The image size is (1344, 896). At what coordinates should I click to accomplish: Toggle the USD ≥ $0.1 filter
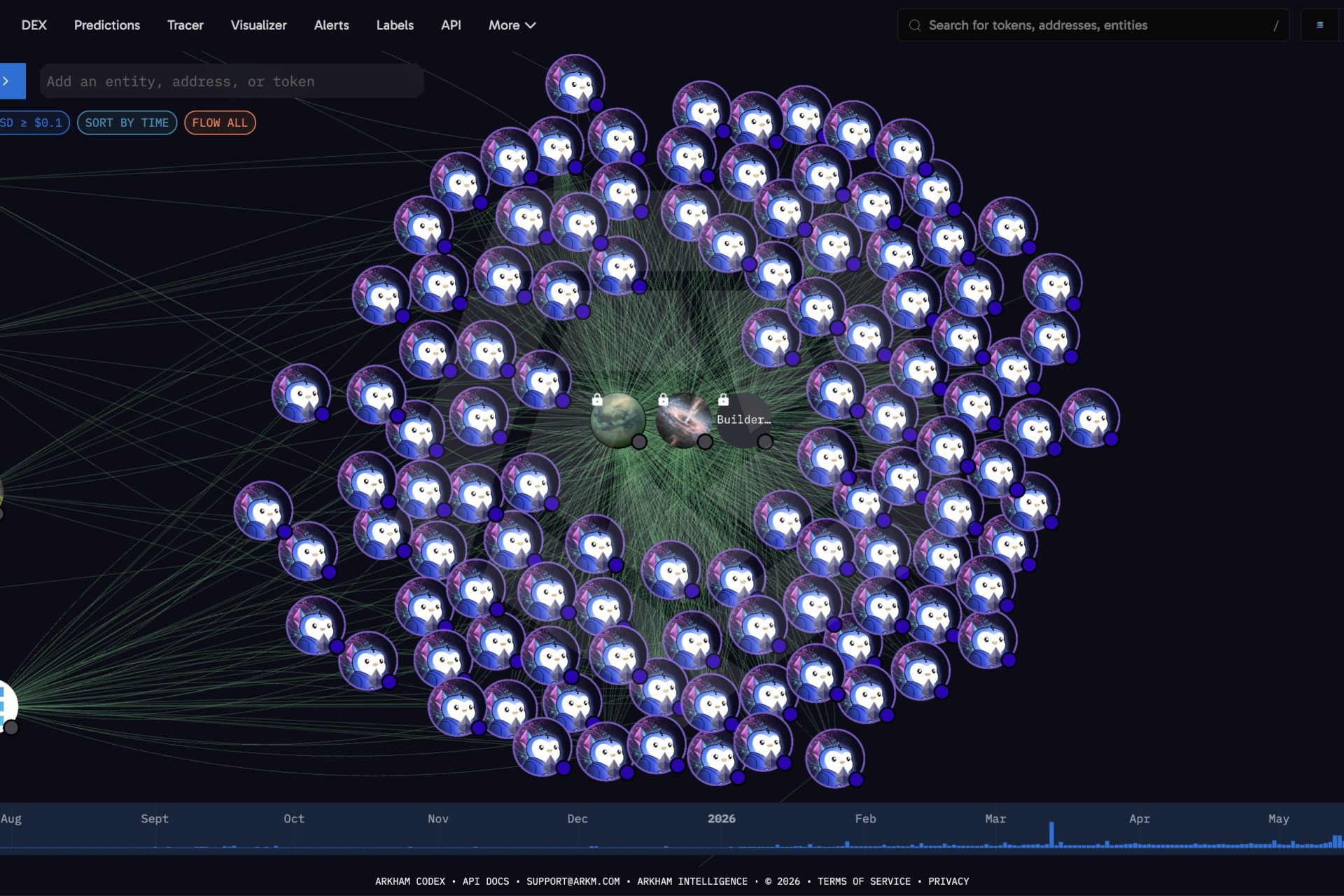[x=34, y=122]
